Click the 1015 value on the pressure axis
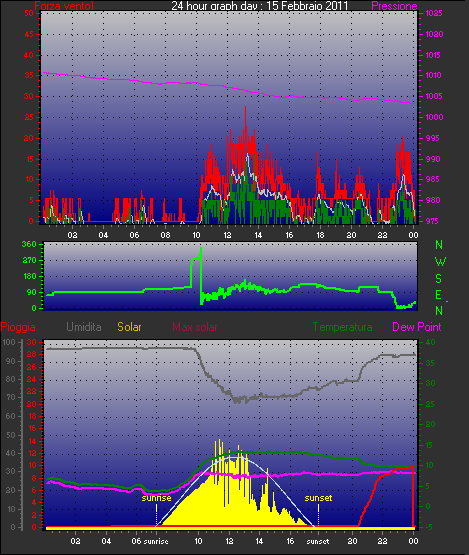The width and height of the screenshot is (469, 555). 433,55
